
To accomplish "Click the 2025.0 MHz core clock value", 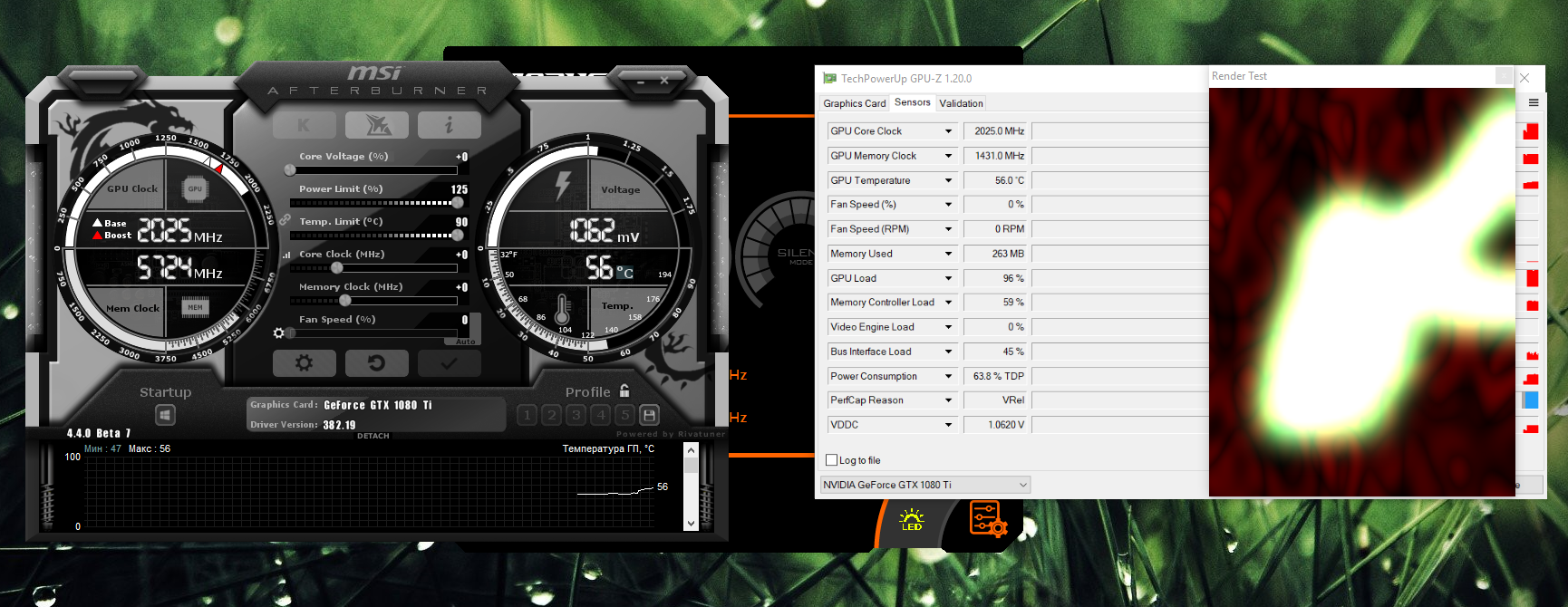I will point(995,131).
